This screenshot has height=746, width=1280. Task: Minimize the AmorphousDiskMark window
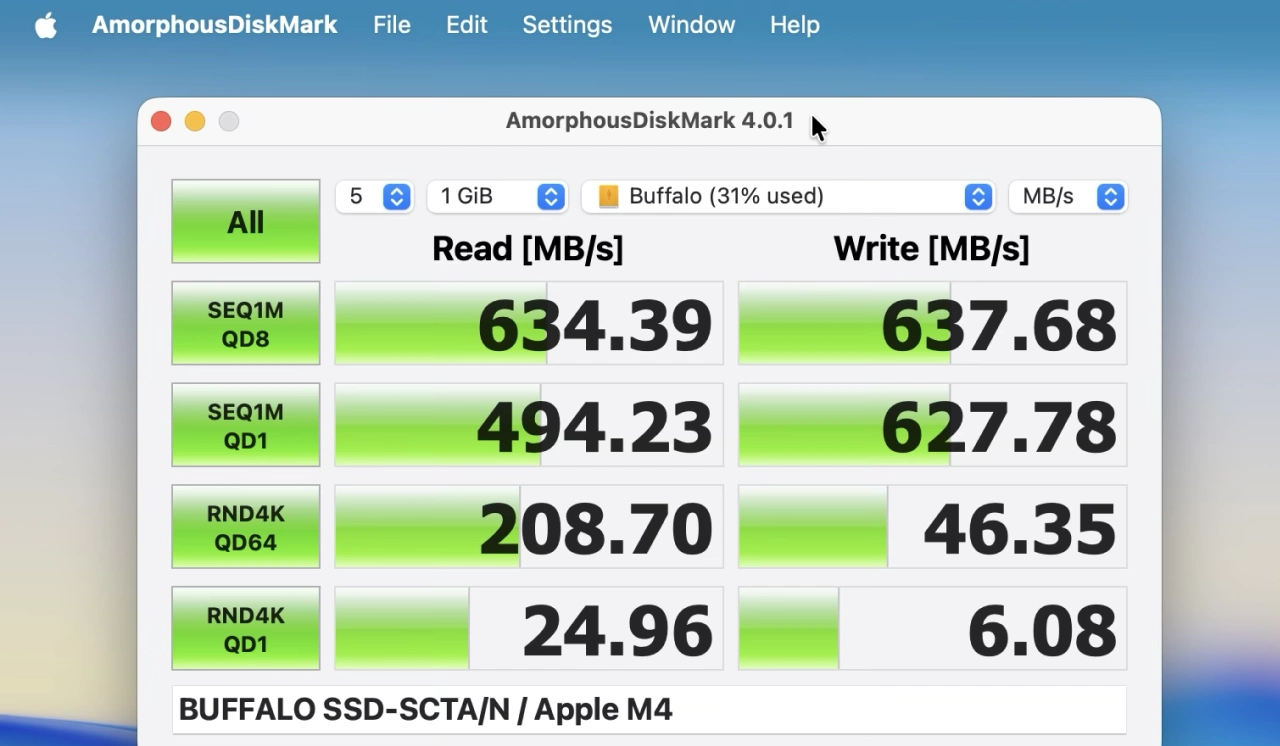coord(195,121)
